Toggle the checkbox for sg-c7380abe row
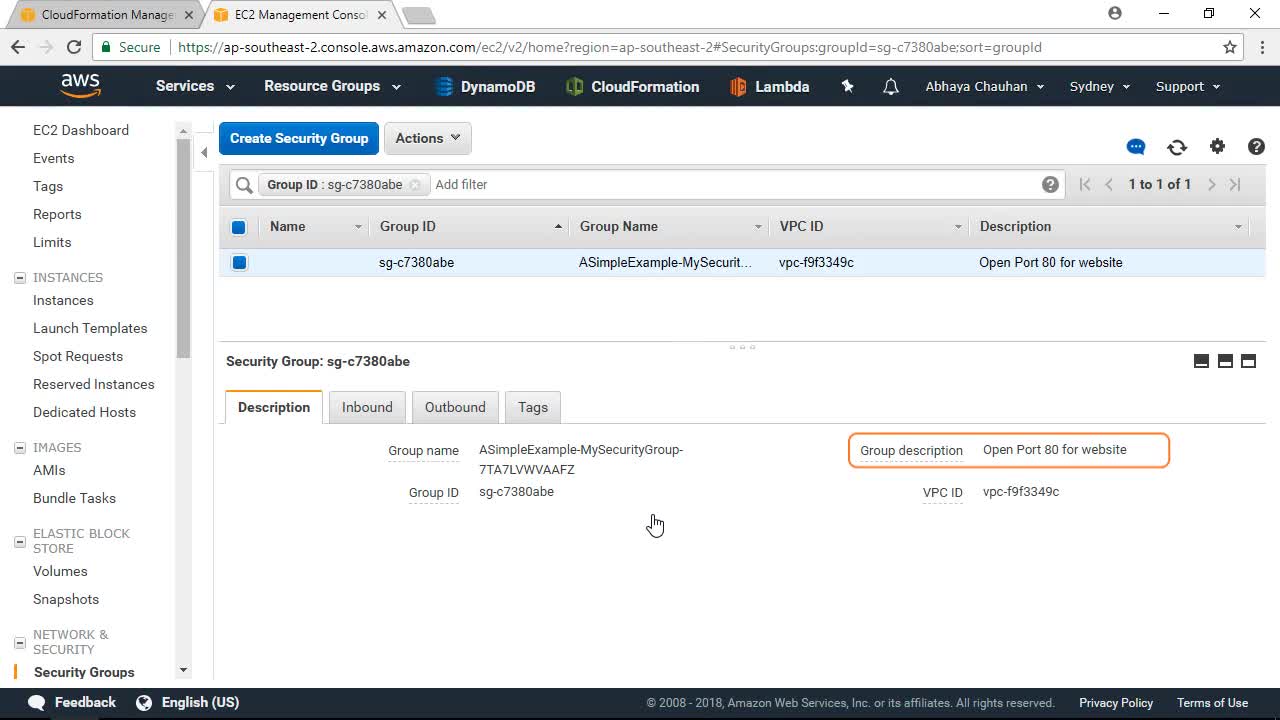The height and width of the screenshot is (720, 1280). (239, 263)
